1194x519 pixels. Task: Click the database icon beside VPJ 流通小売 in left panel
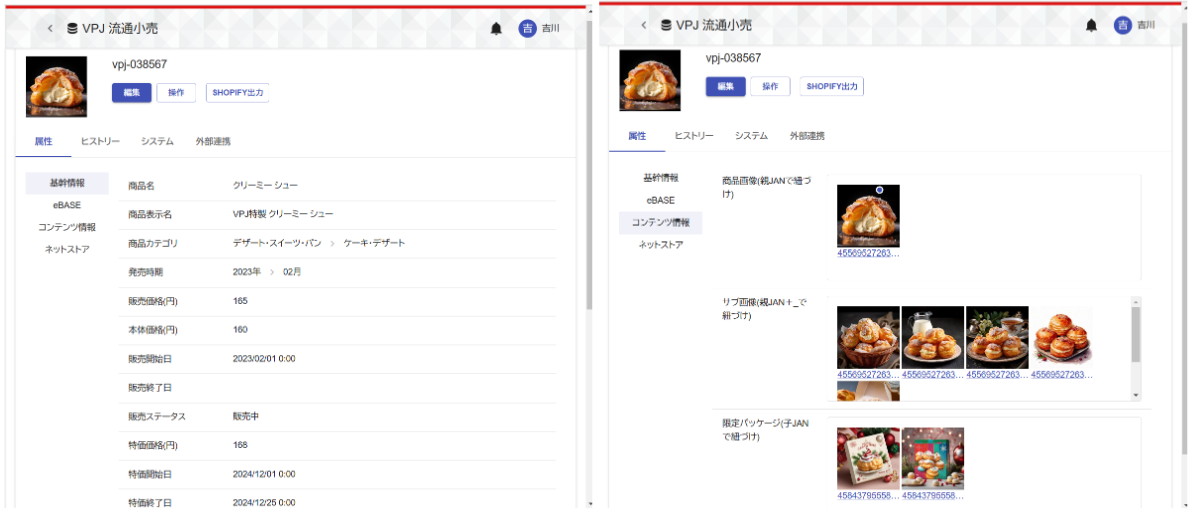[72, 29]
